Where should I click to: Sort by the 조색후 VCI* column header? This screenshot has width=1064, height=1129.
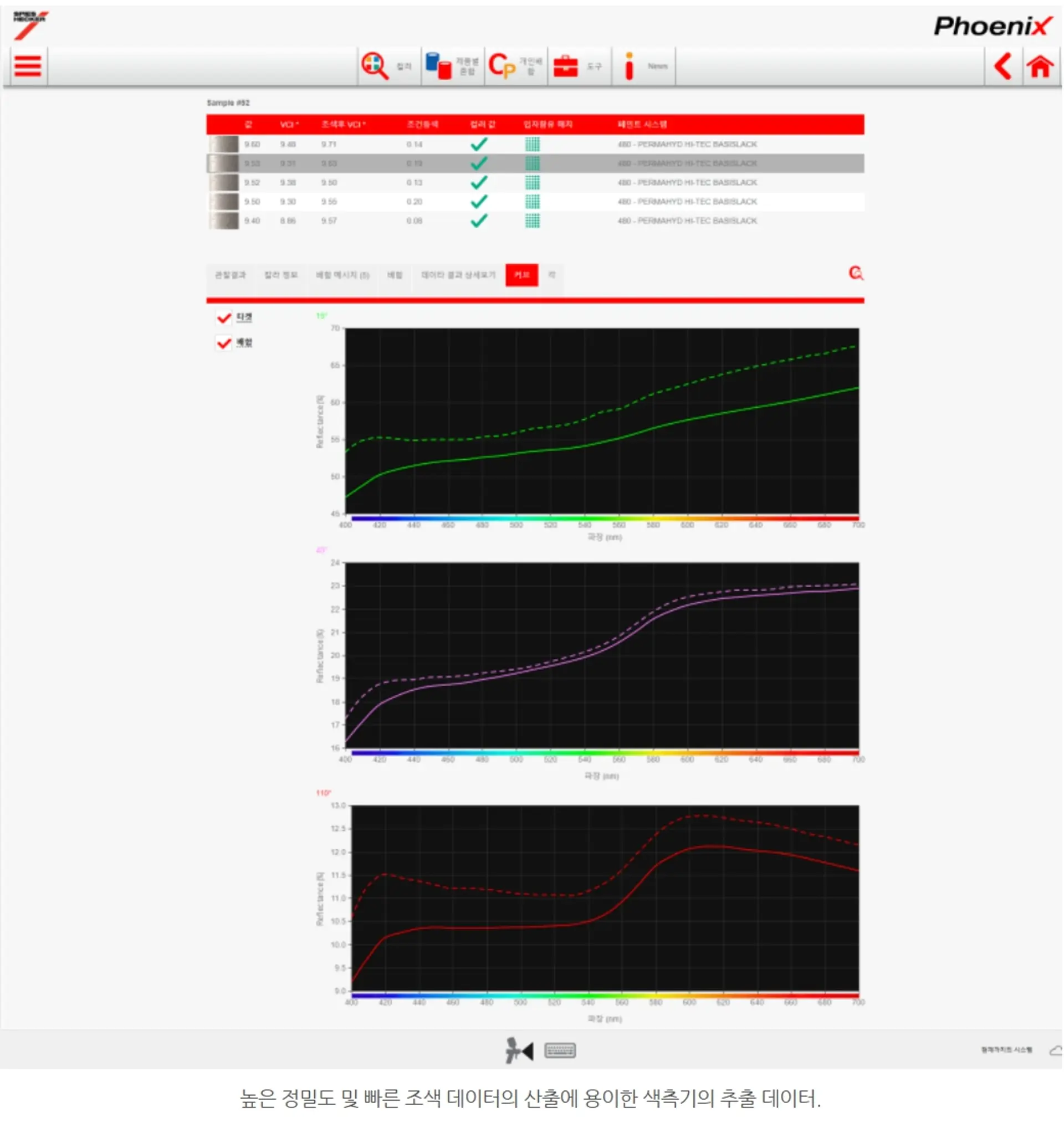tap(343, 125)
